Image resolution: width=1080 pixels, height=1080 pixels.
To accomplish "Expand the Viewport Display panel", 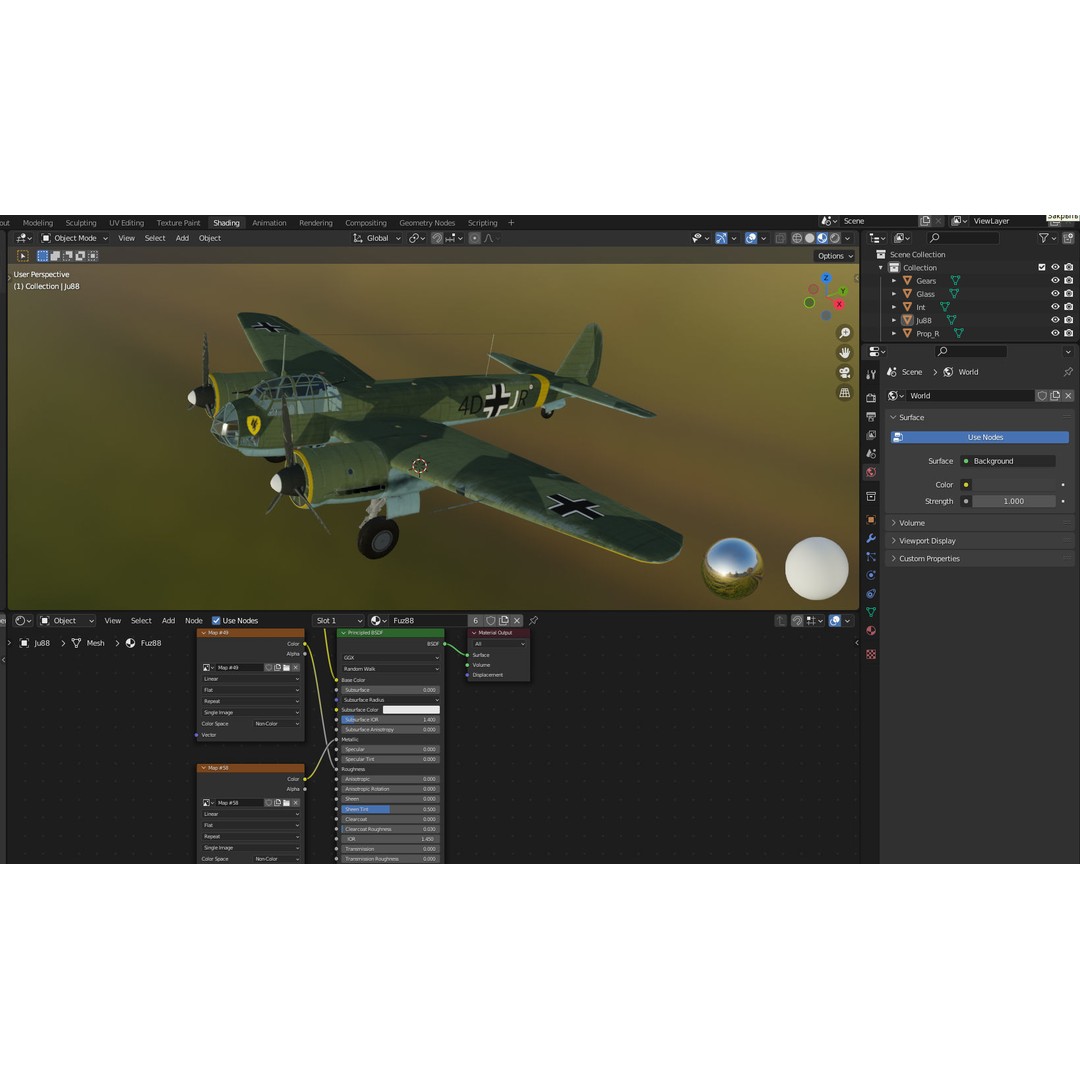I will tap(978, 541).
